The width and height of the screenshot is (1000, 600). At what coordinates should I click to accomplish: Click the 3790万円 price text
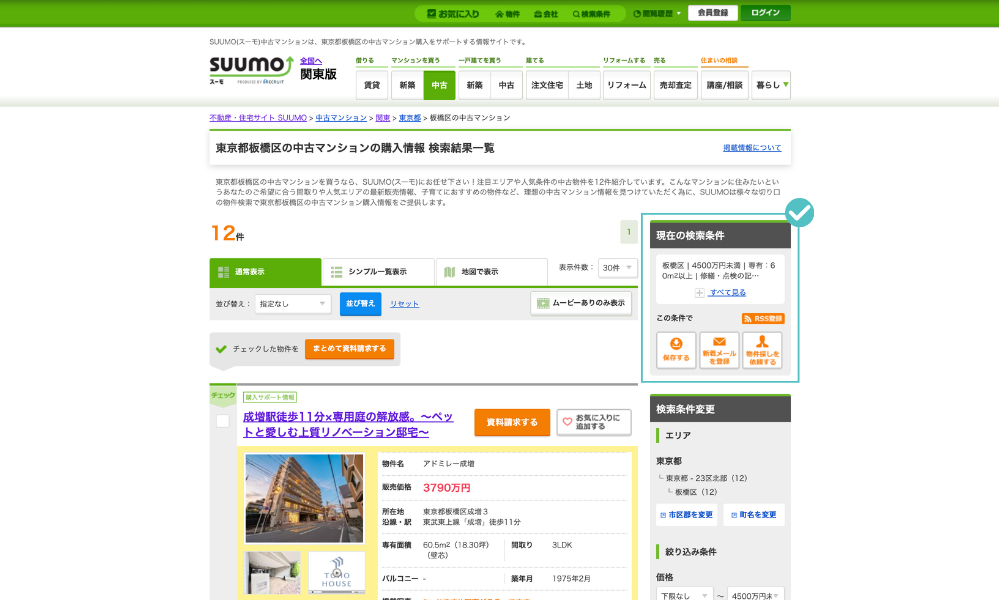[446, 488]
